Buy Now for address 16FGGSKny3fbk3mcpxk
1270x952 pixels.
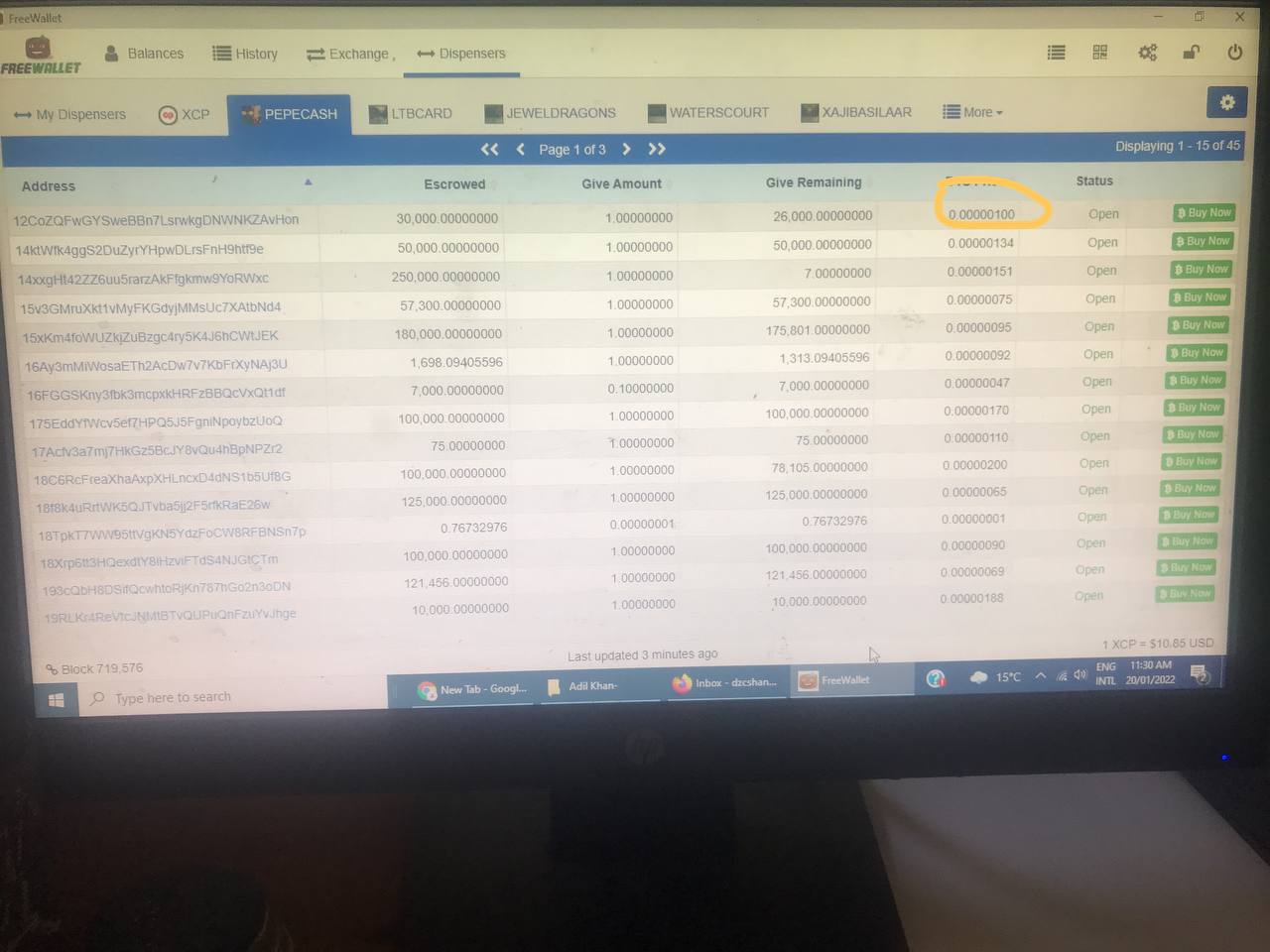pos(1196,380)
